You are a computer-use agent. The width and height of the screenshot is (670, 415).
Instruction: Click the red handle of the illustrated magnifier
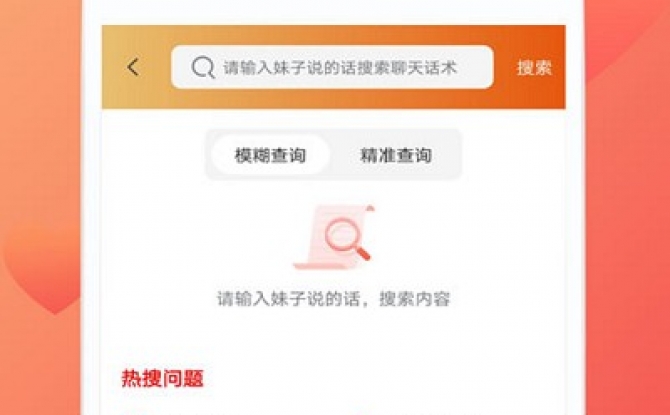pyautogui.click(x=362, y=252)
